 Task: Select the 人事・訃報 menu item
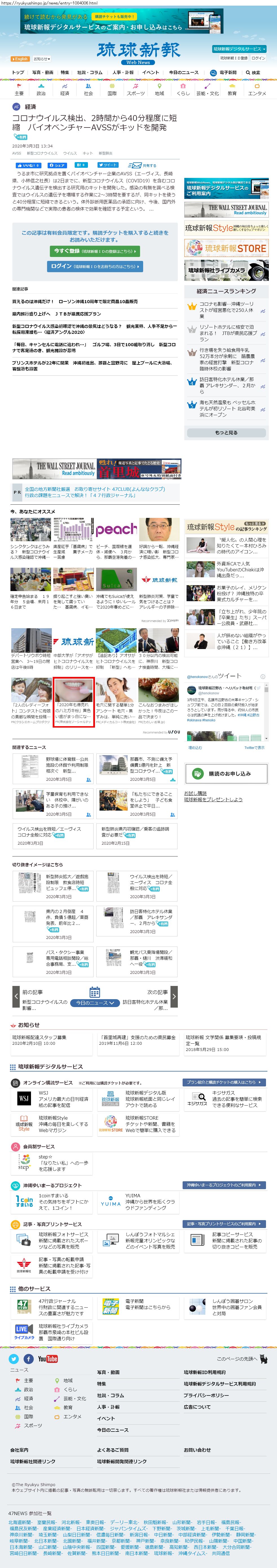point(122,72)
